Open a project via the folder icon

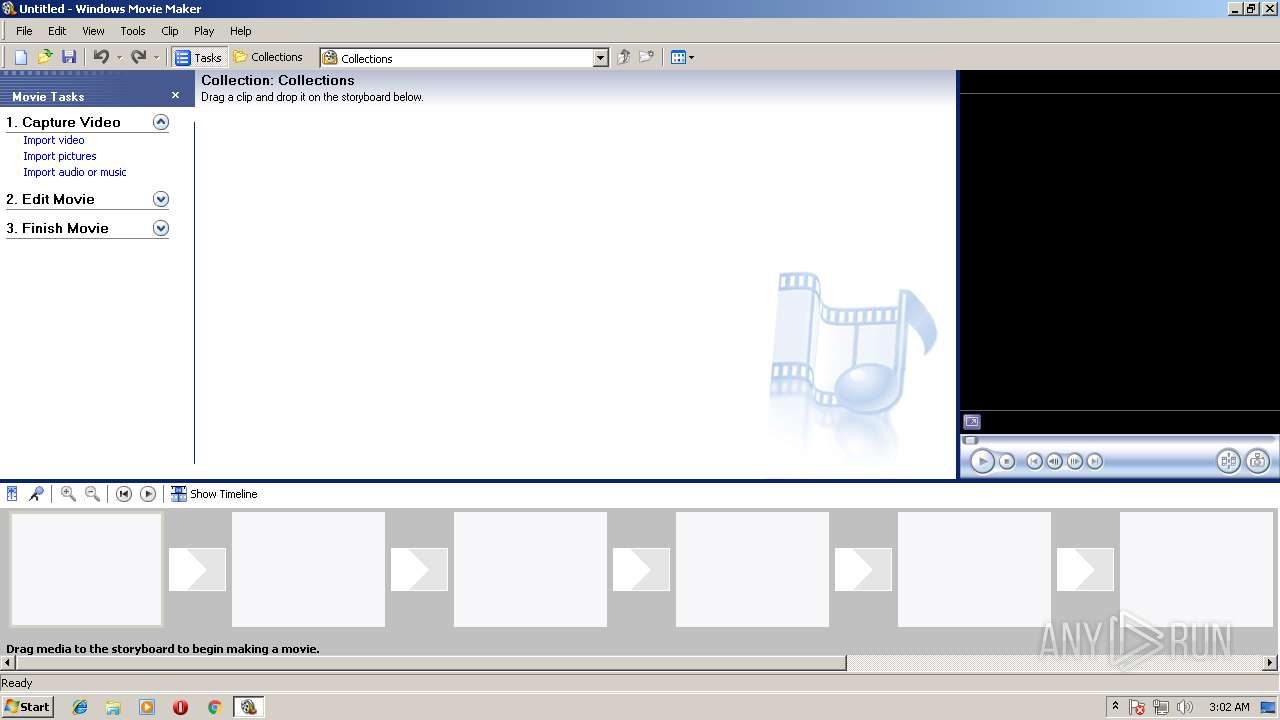tap(45, 58)
